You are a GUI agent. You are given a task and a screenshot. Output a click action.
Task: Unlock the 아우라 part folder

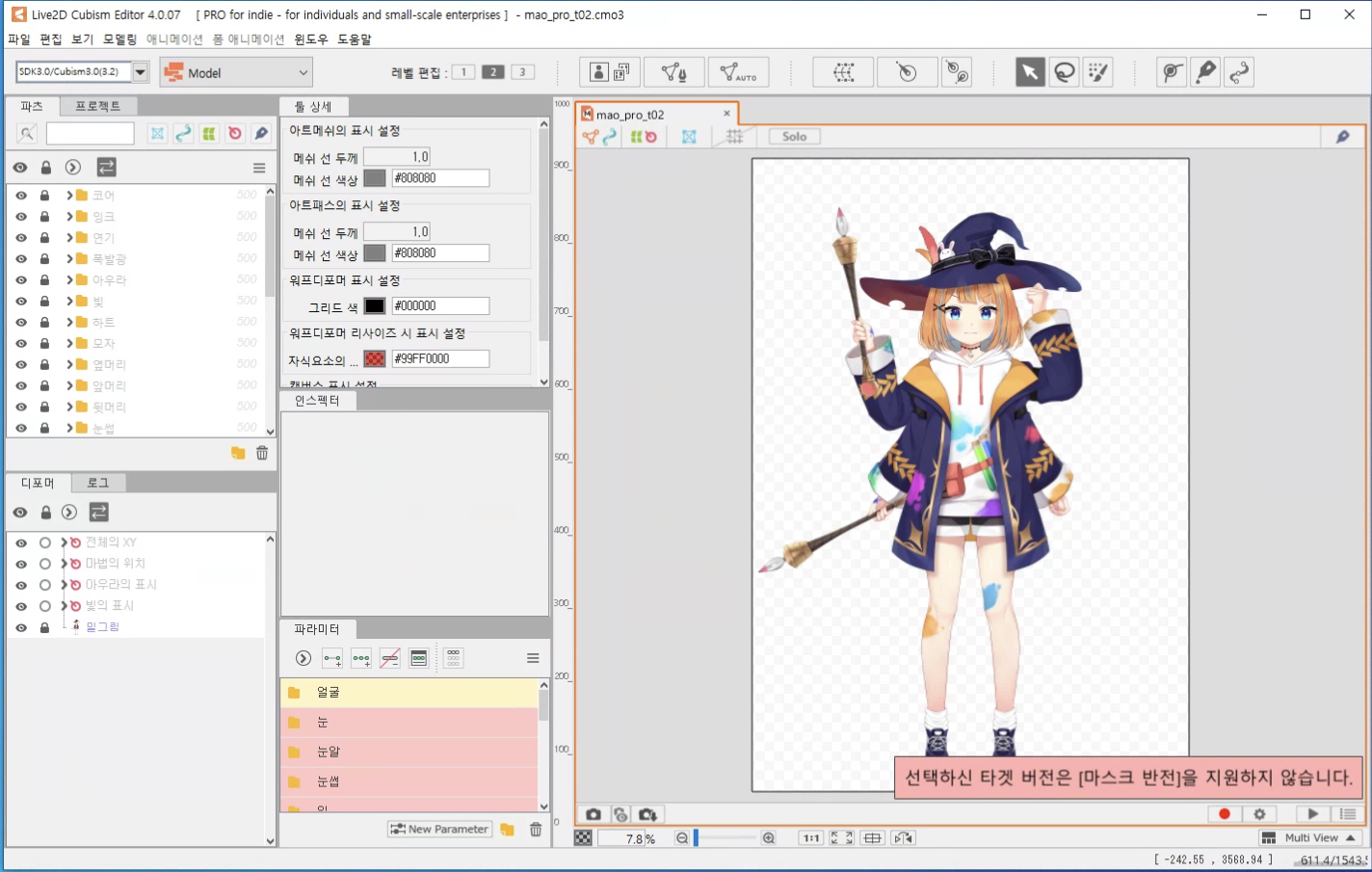click(44, 280)
